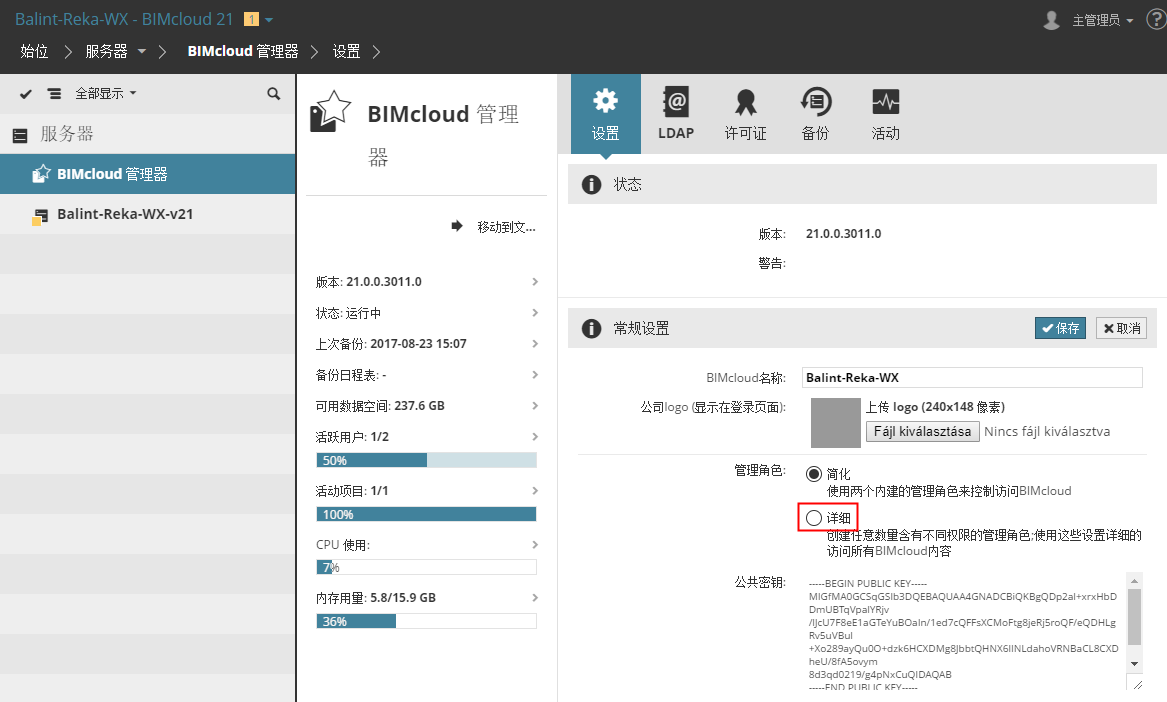
Task: Click the BIMcloud manager star icon
Action: (330, 112)
